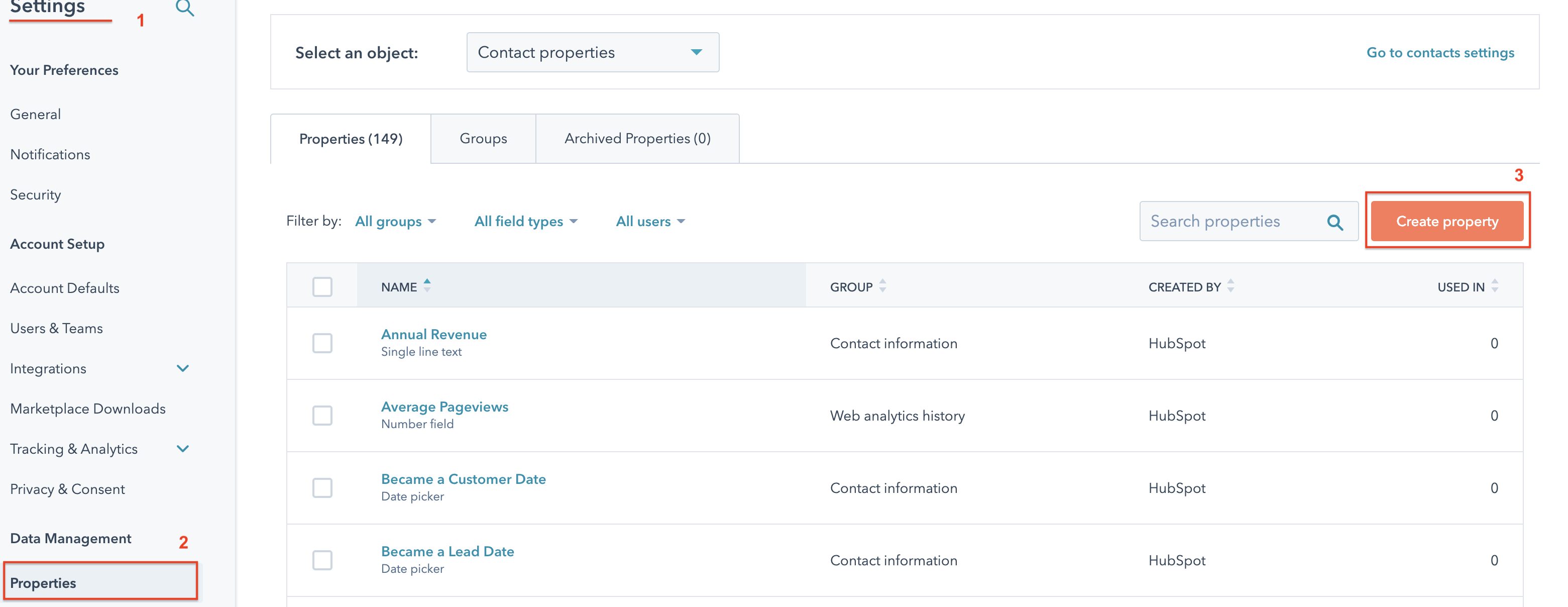1568x607 pixels.
Task: Sort the table by the Name column arrows
Action: coord(427,285)
